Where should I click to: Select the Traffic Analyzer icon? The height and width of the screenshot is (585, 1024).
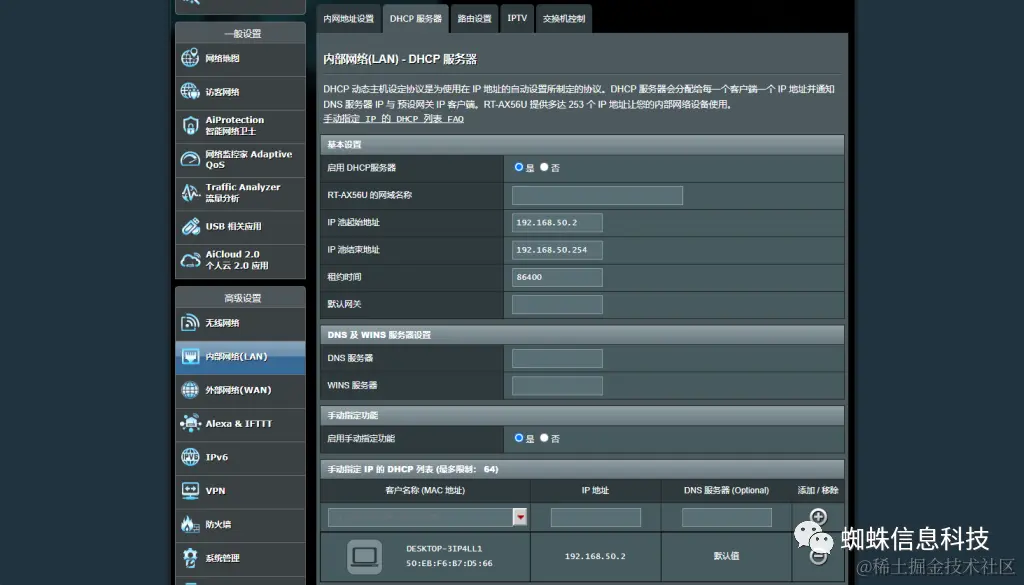(x=190, y=193)
